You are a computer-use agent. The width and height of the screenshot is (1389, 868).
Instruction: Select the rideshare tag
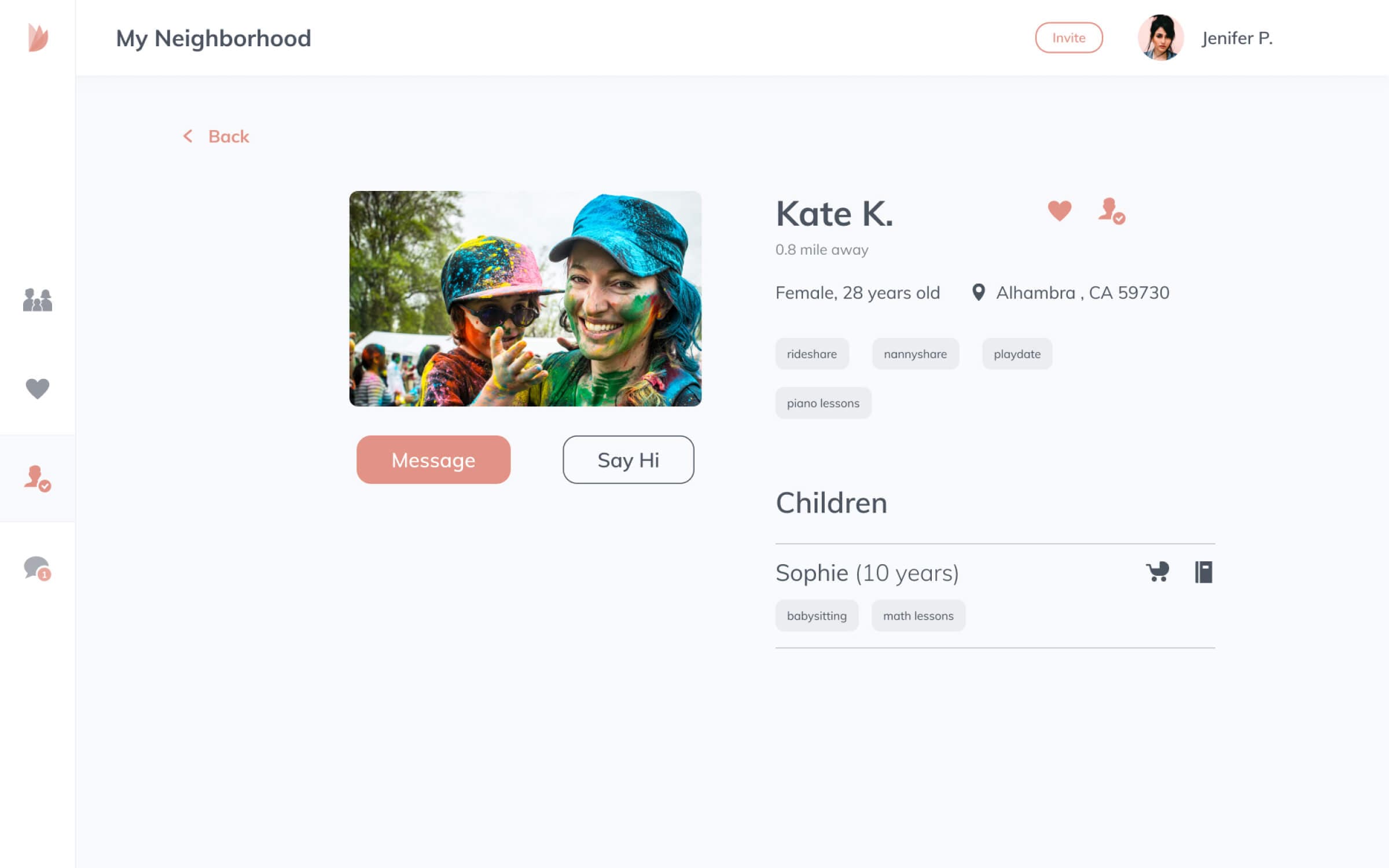coord(812,354)
